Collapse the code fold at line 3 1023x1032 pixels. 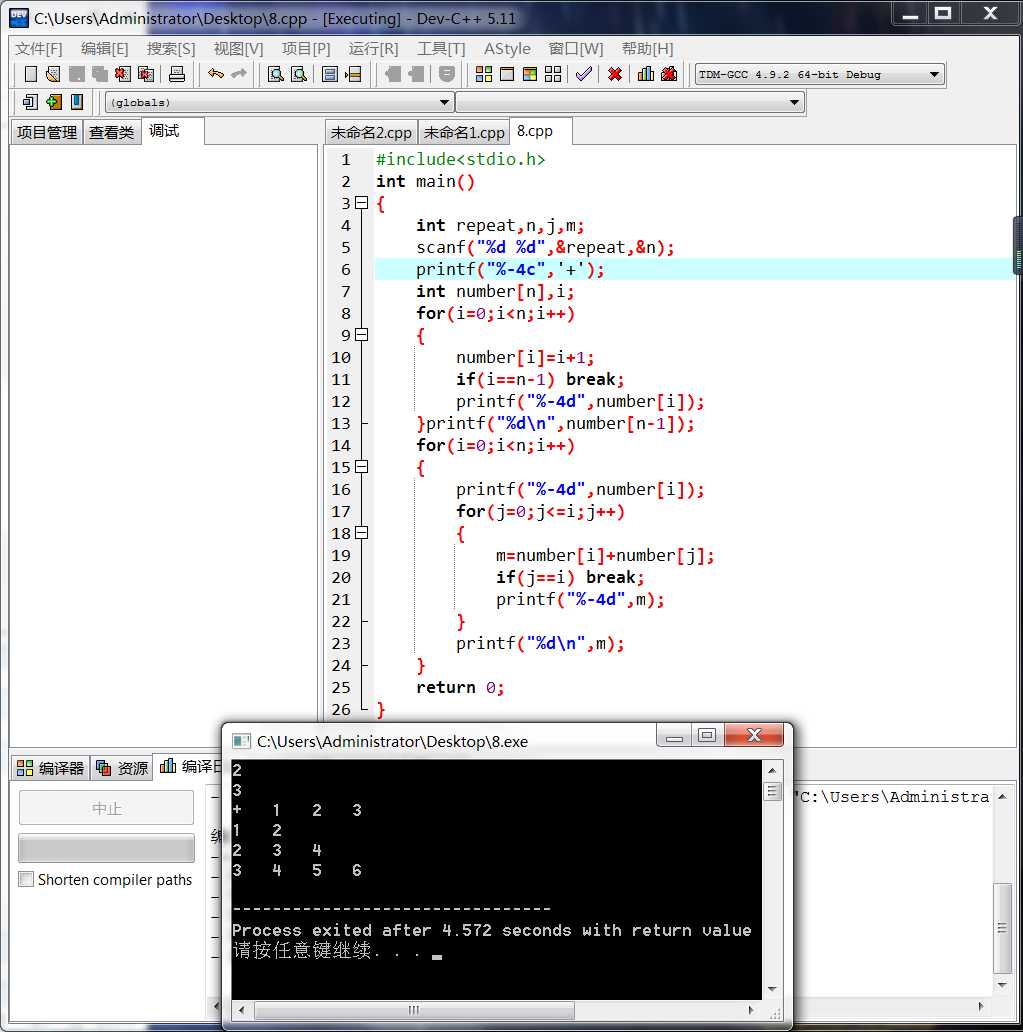(x=361, y=203)
